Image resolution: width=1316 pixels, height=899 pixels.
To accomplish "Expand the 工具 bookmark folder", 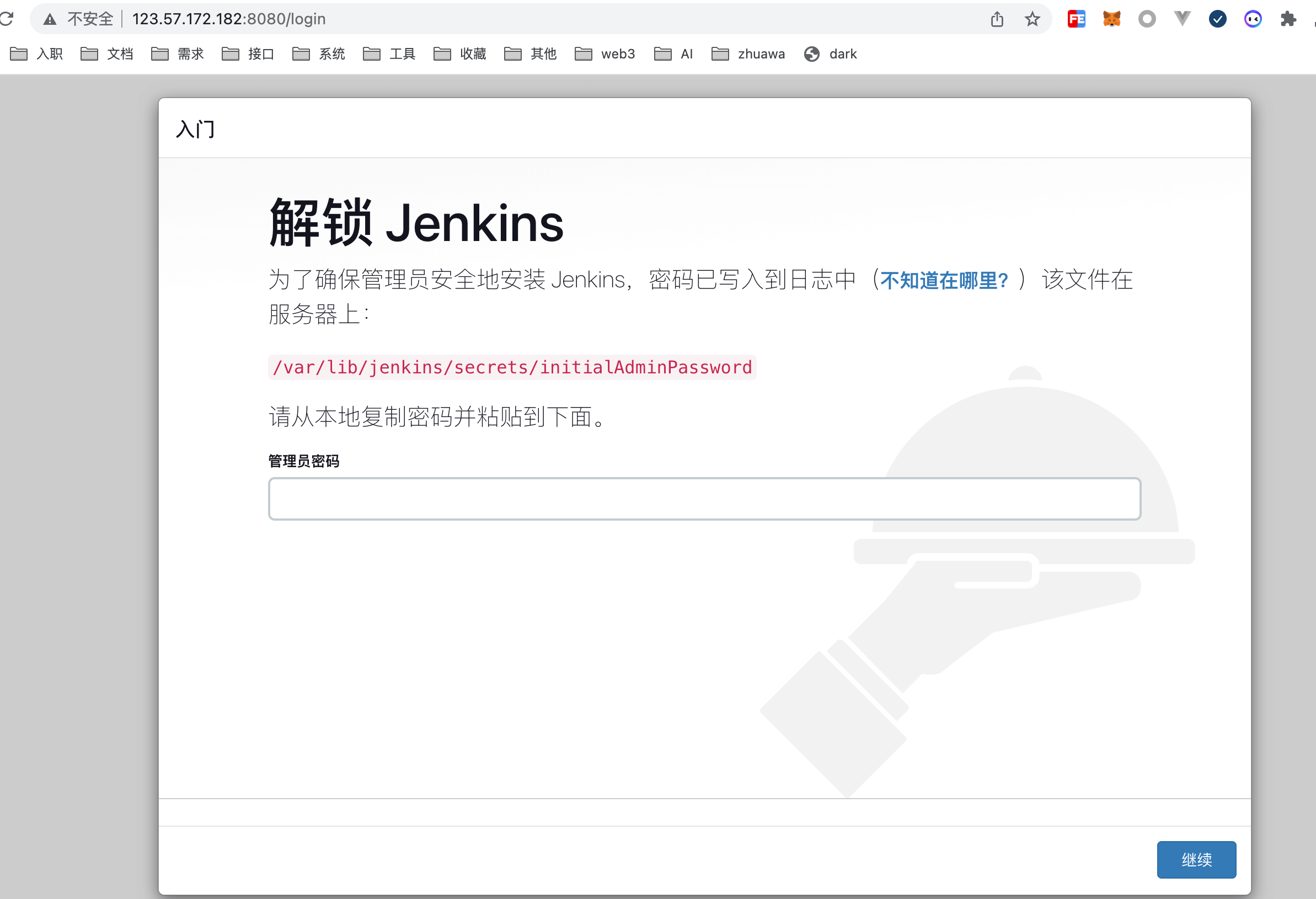I will 389,54.
